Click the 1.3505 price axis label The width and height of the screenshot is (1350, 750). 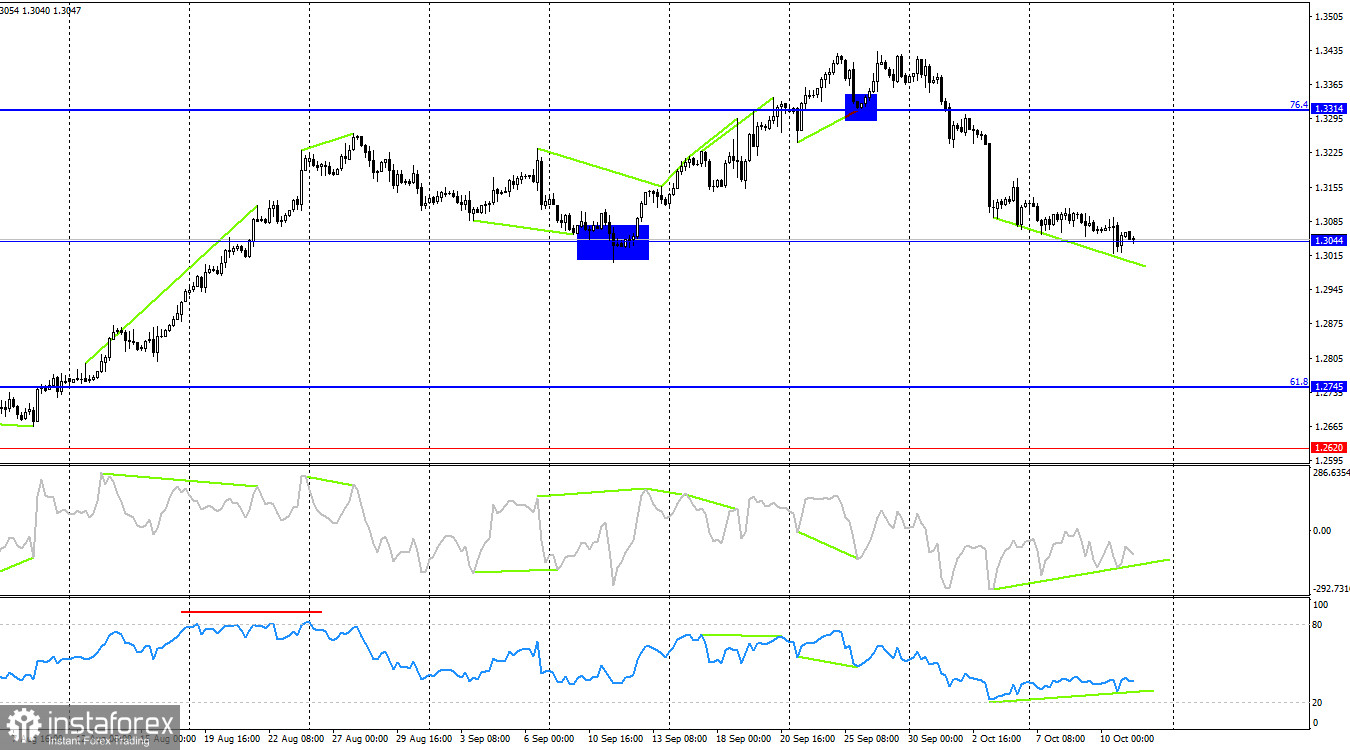pyautogui.click(x=1329, y=17)
